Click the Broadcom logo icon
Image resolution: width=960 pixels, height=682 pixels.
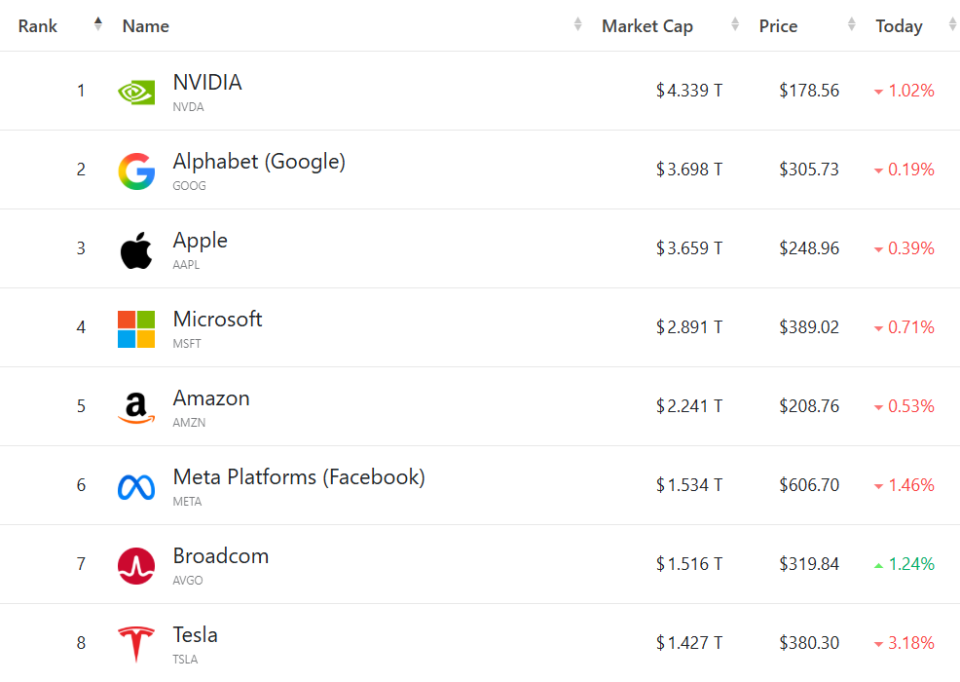coord(136,566)
